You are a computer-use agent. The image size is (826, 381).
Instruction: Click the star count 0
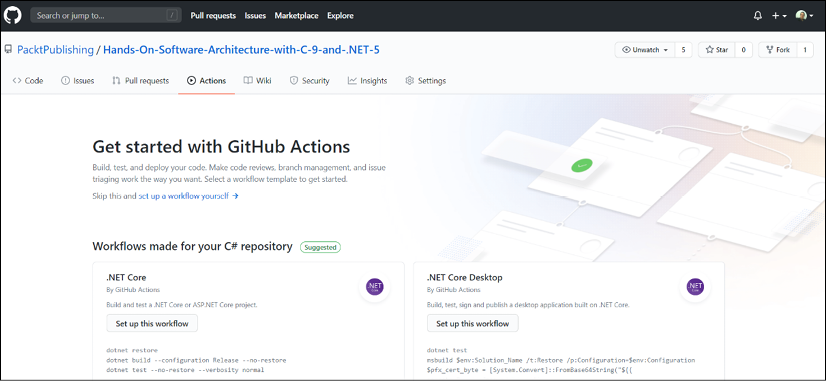pos(744,50)
